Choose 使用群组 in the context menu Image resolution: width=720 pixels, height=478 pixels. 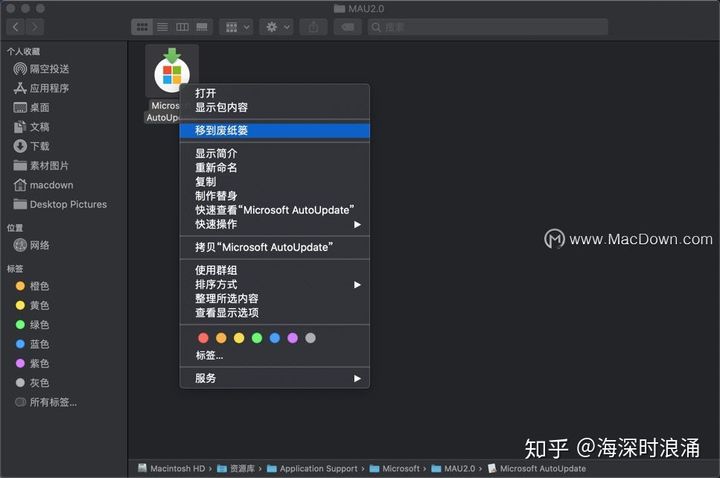pos(275,270)
